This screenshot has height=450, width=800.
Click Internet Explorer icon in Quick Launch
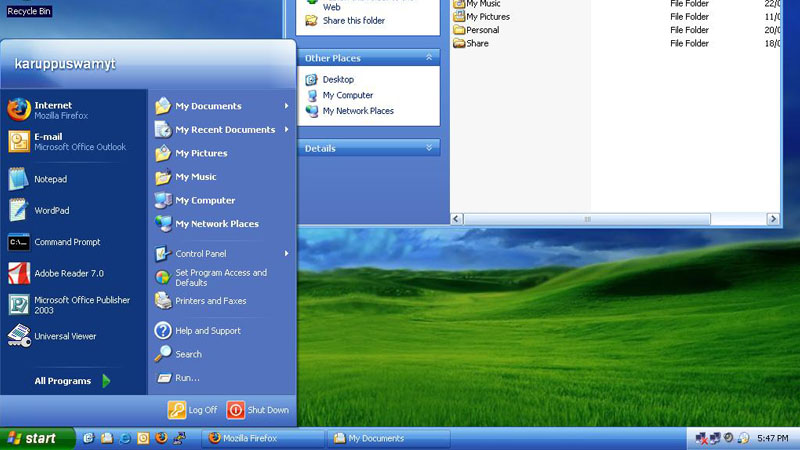(x=124, y=438)
